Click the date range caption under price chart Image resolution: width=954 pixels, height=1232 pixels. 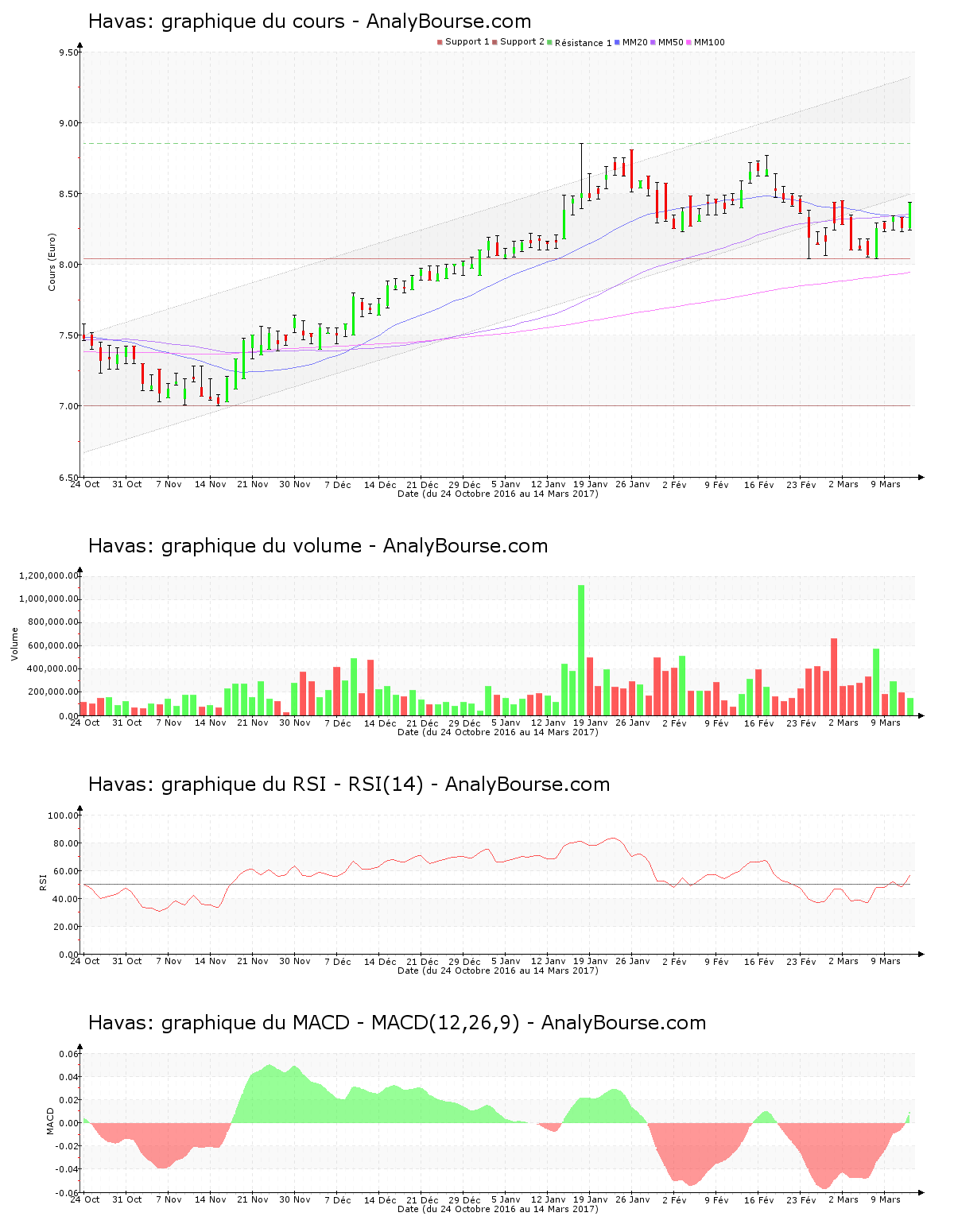coord(498,494)
